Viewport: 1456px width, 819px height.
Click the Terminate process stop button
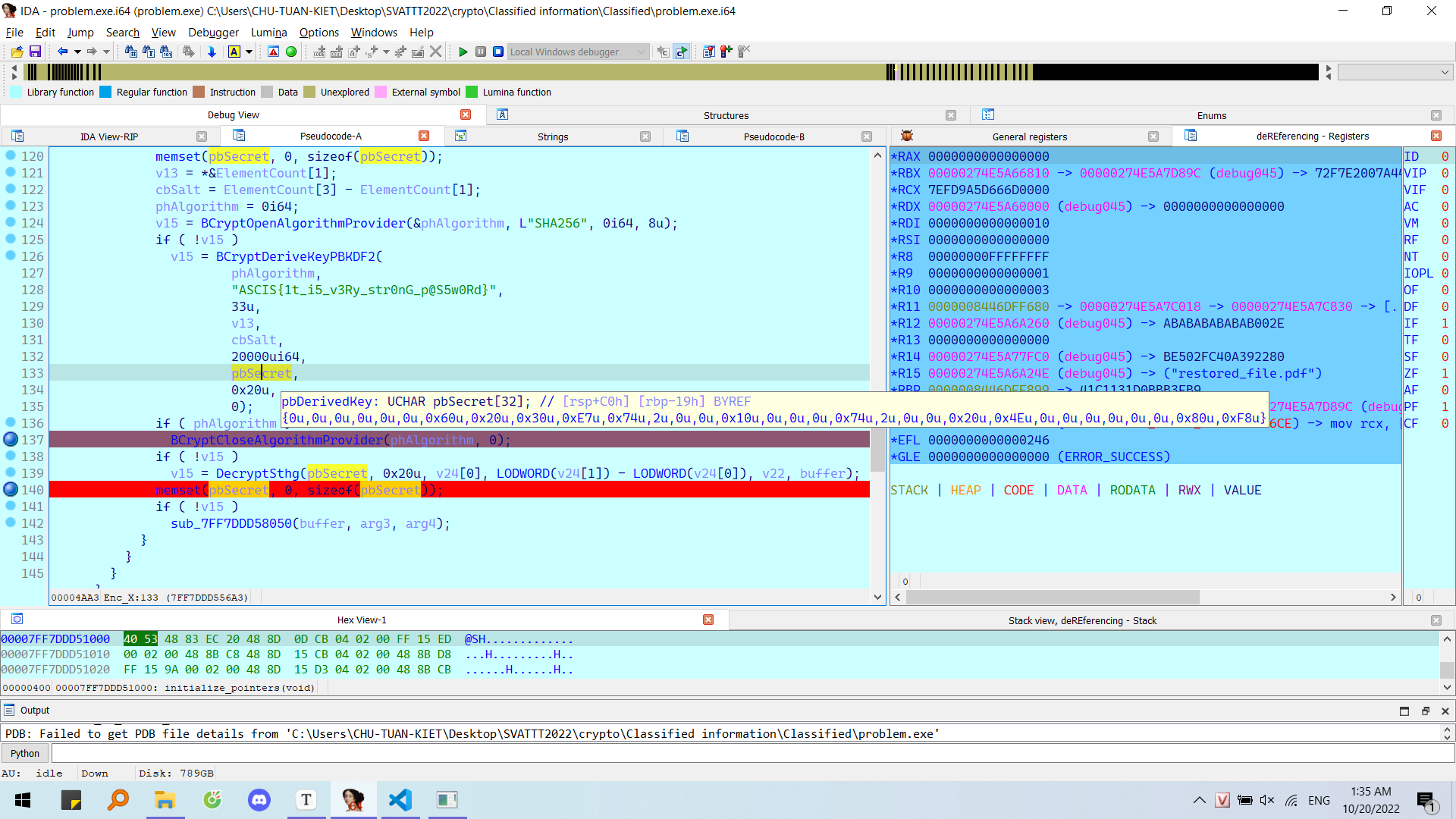(498, 52)
